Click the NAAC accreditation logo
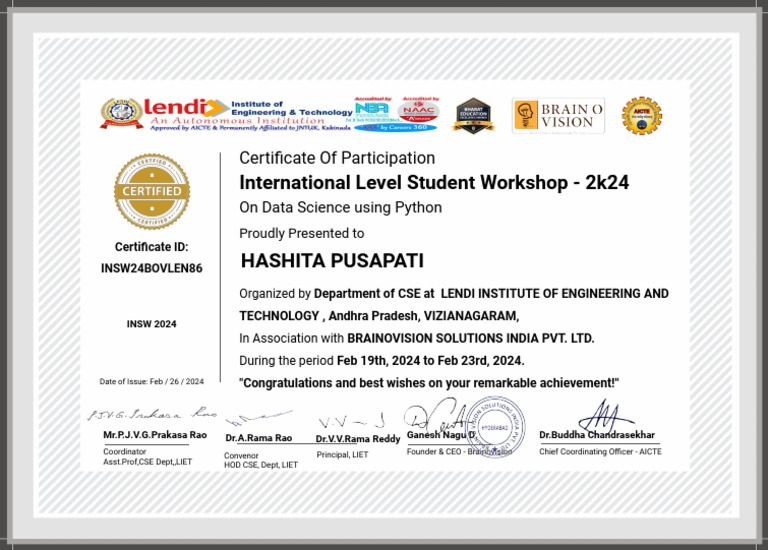Viewport: 768px width, 550px height. click(419, 110)
